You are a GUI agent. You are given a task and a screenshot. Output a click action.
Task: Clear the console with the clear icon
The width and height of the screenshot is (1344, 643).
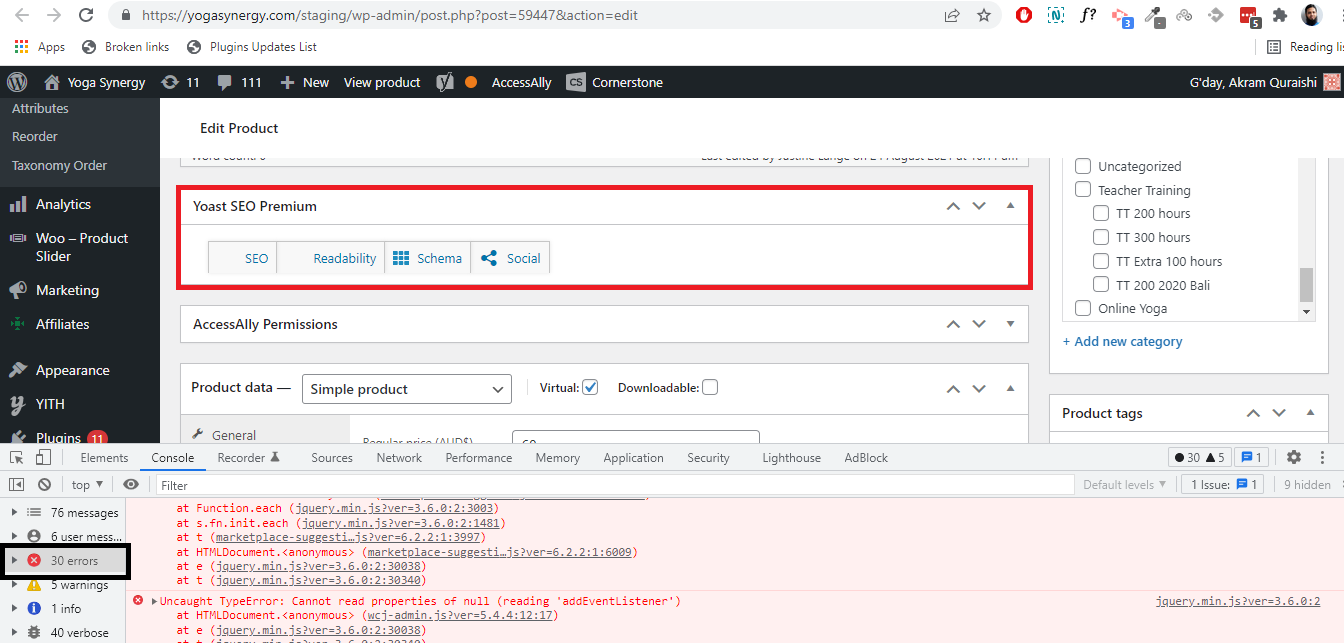click(44, 484)
